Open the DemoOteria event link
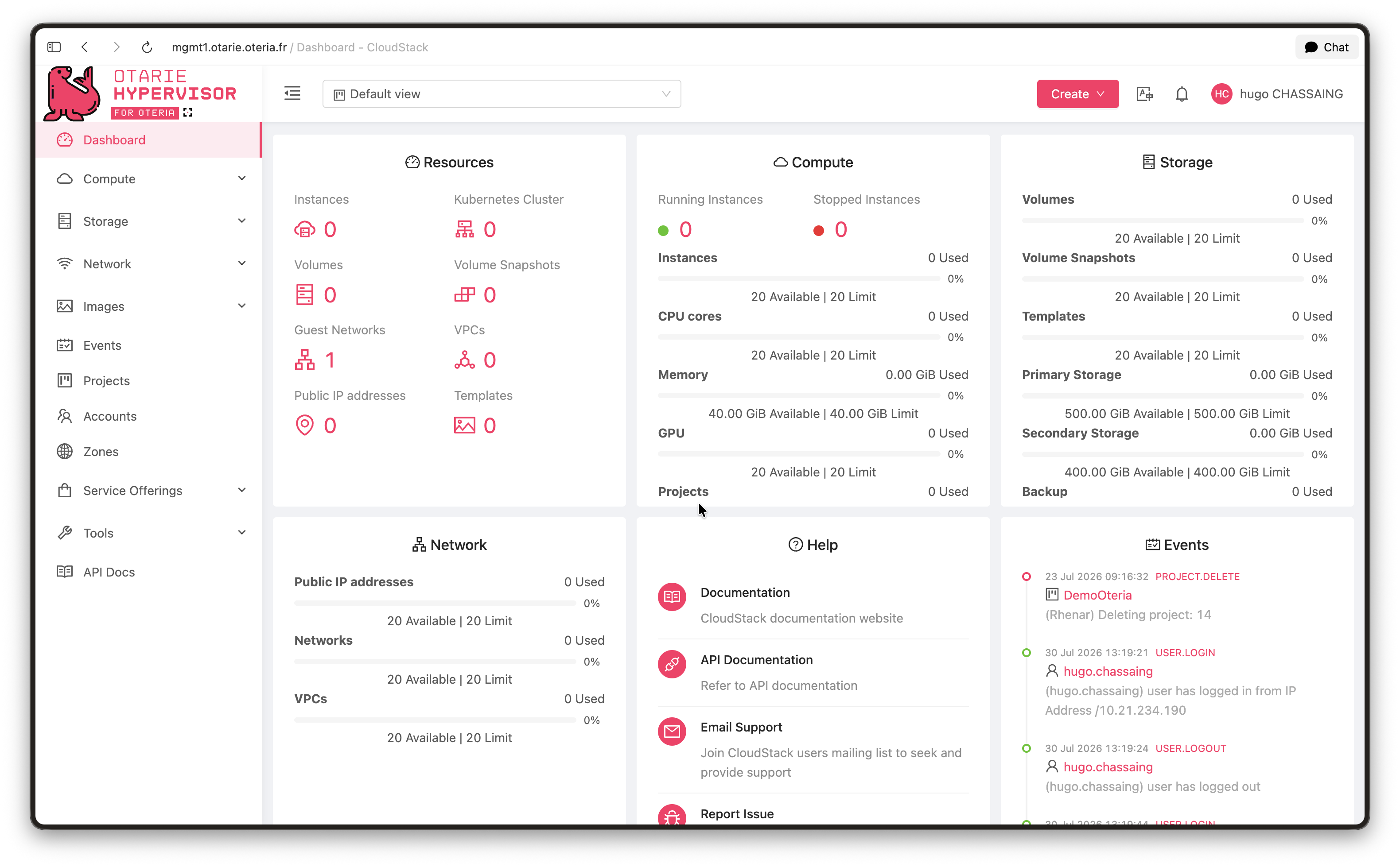The width and height of the screenshot is (1400, 867). (x=1097, y=595)
